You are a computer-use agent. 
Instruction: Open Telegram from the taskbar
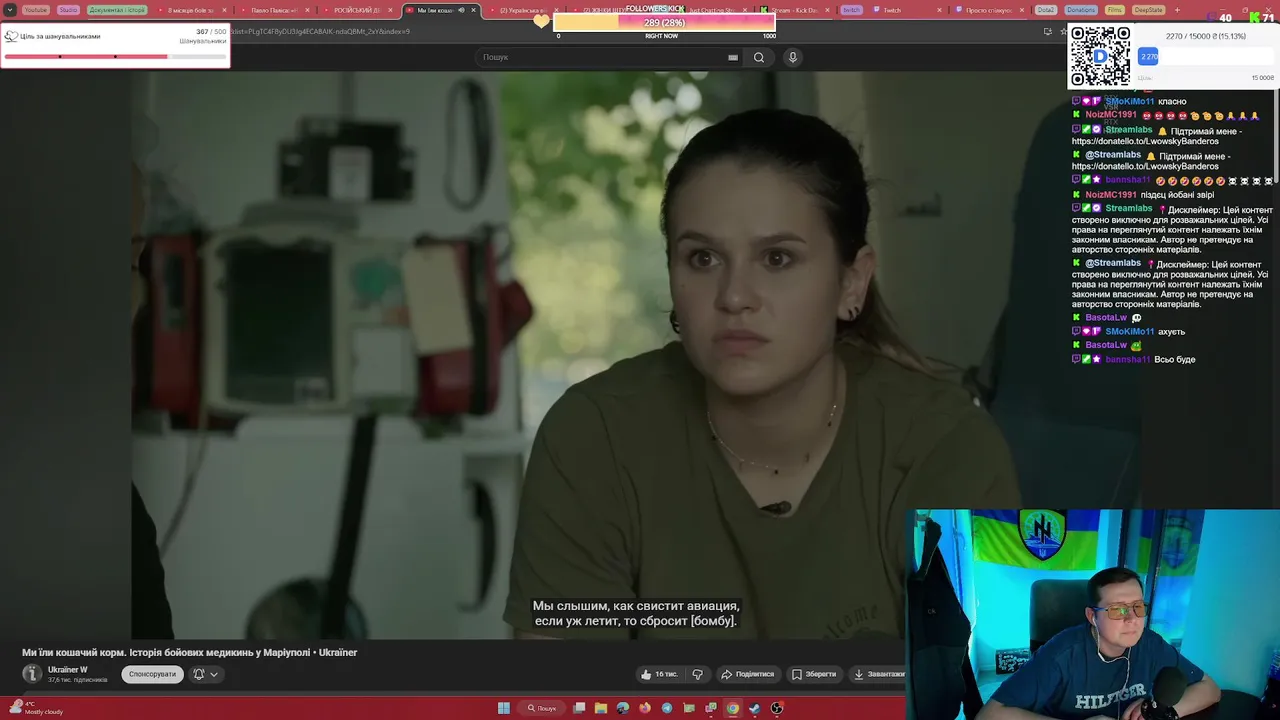(x=667, y=708)
